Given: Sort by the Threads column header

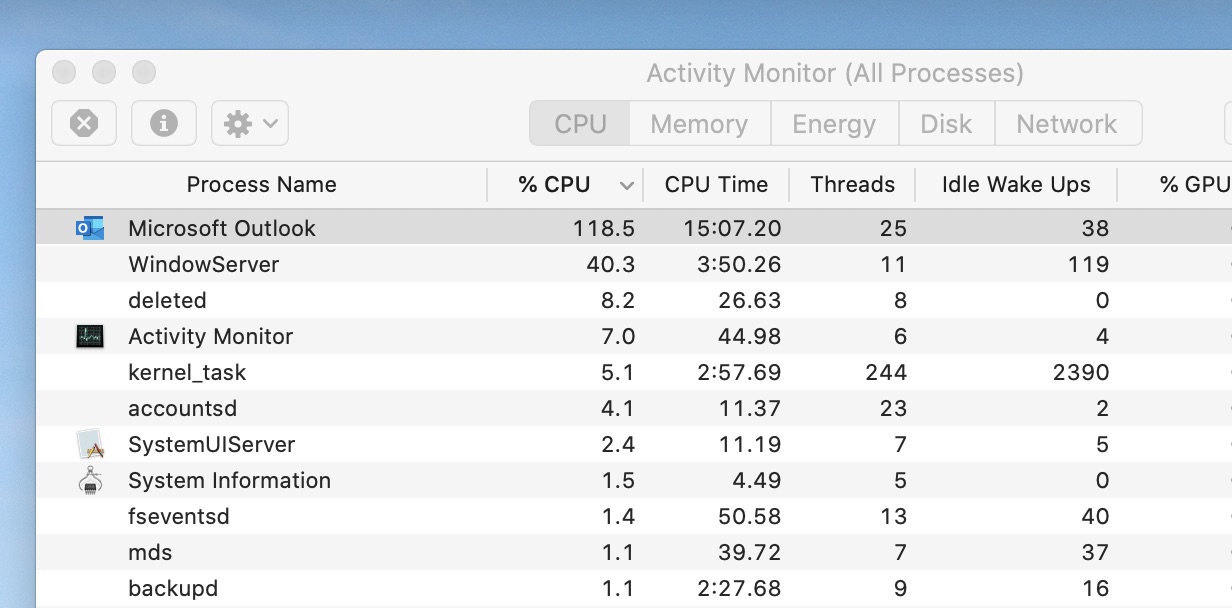Looking at the screenshot, I should pyautogui.click(x=852, y=185).
